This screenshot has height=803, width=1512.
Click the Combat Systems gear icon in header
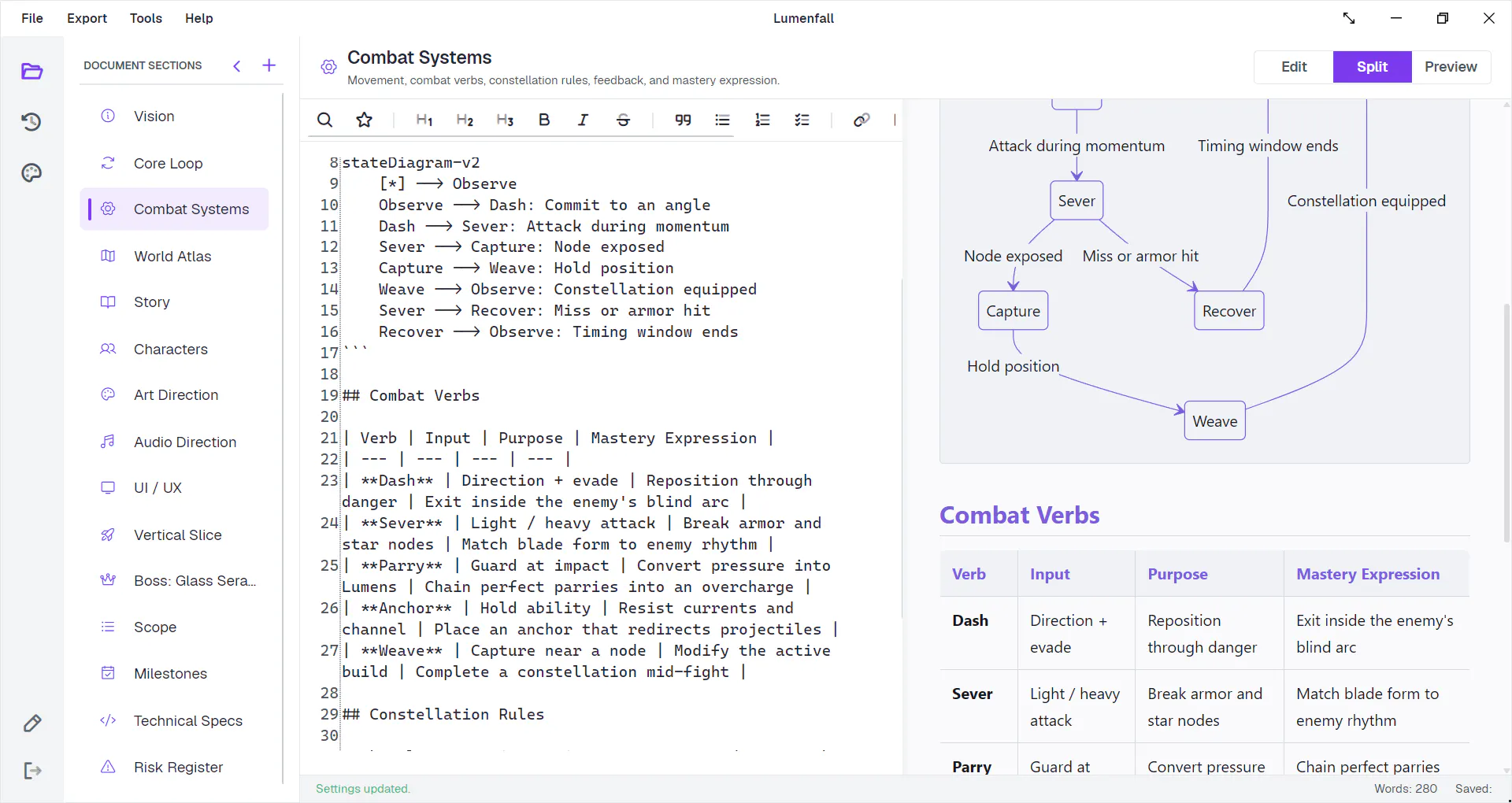(329, 67)
